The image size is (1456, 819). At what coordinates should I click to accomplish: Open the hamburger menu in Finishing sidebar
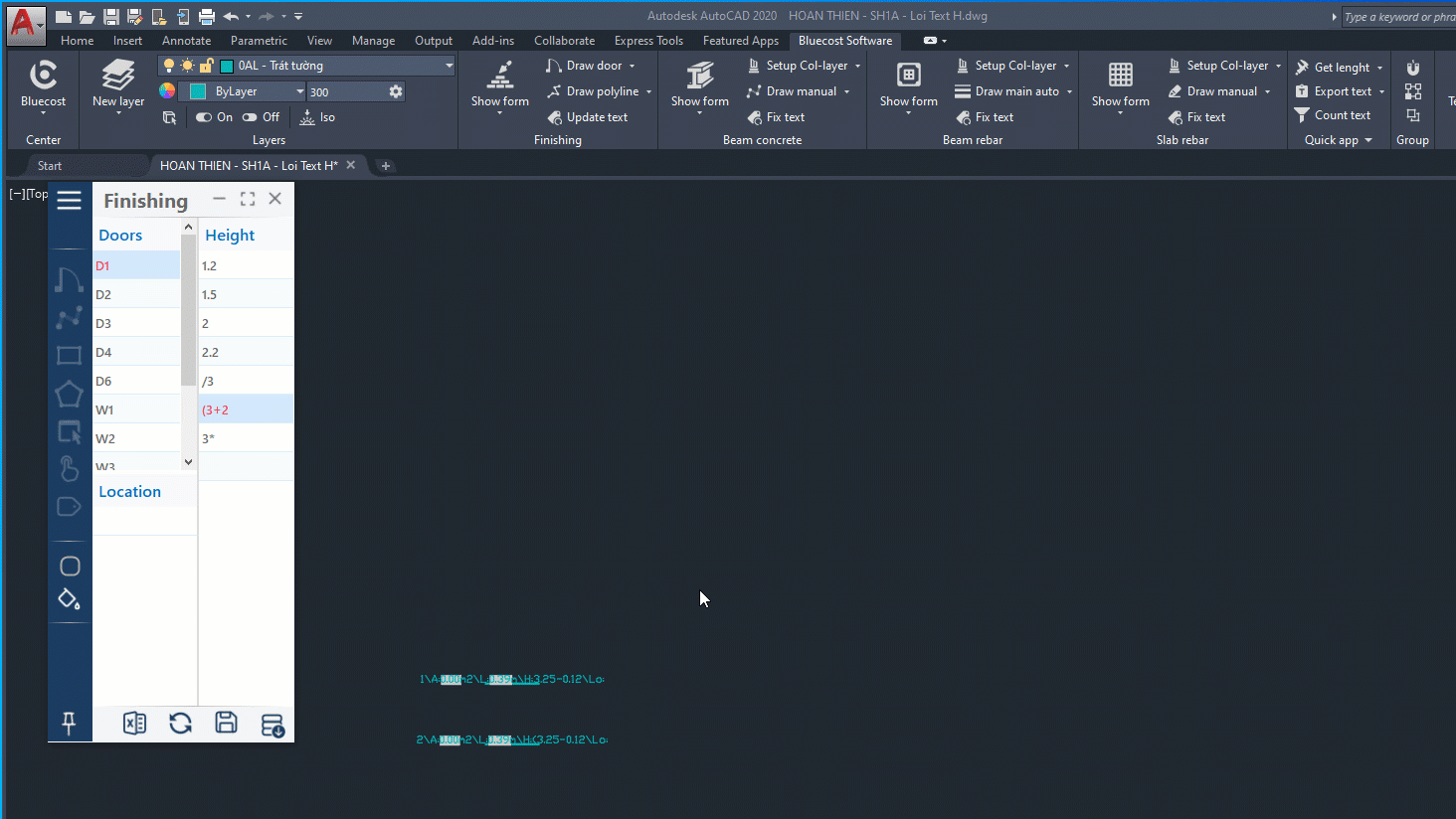coord(69,201)
